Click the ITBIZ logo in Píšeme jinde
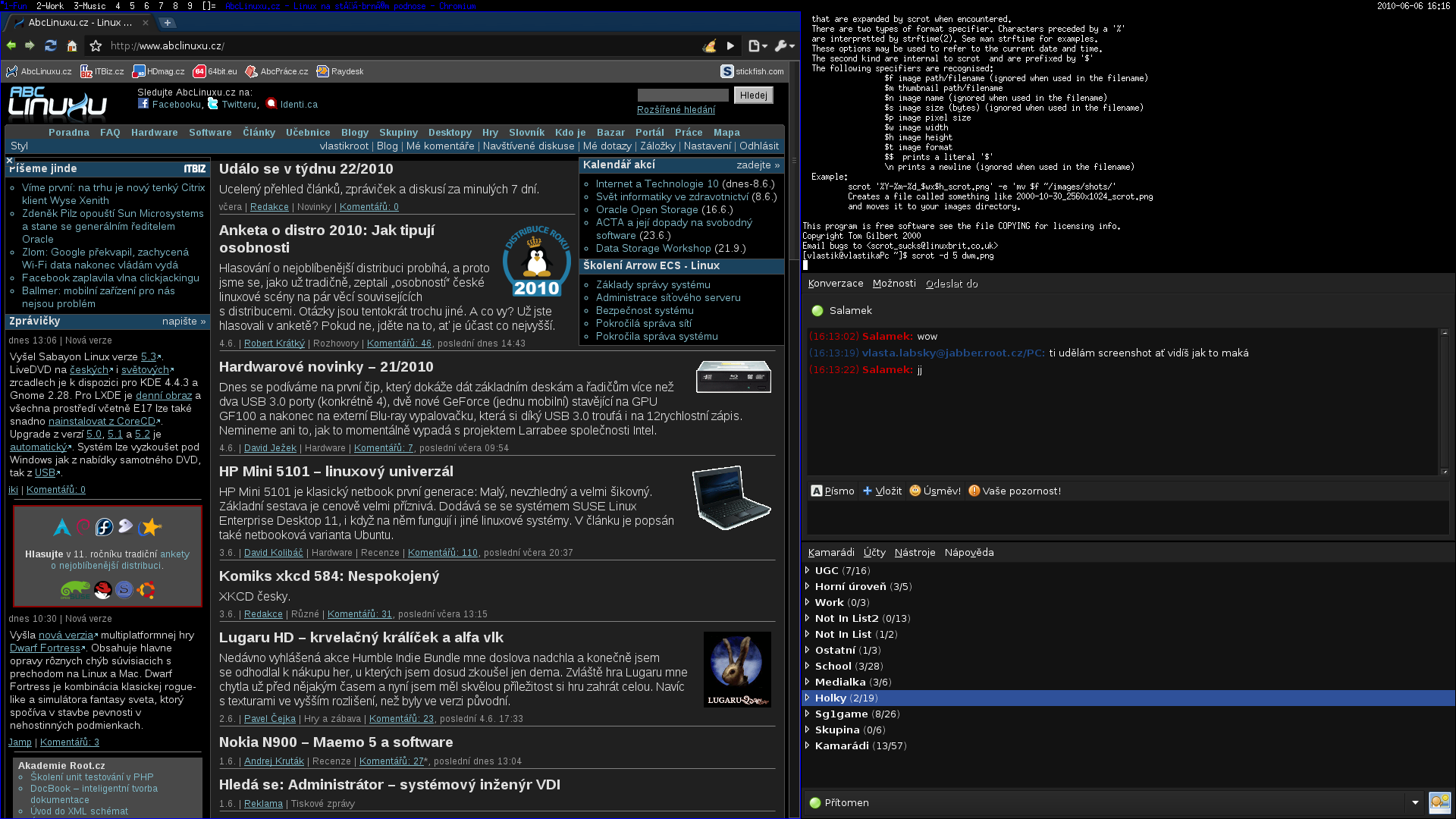 [x=195, y=168]
